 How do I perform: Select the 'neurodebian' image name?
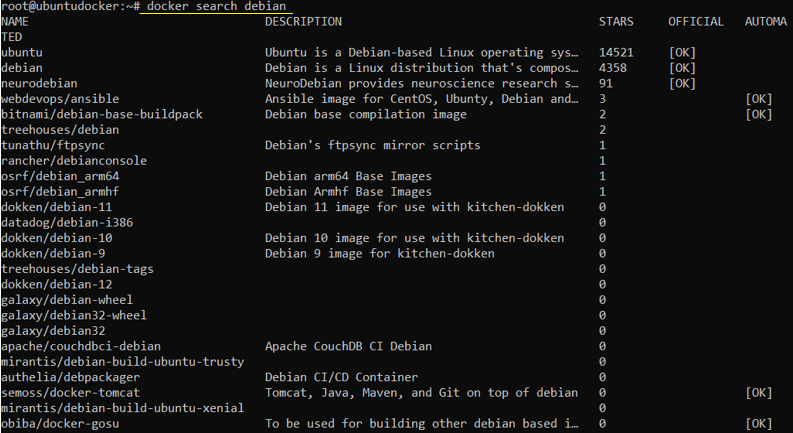click(x=39, y=83)
